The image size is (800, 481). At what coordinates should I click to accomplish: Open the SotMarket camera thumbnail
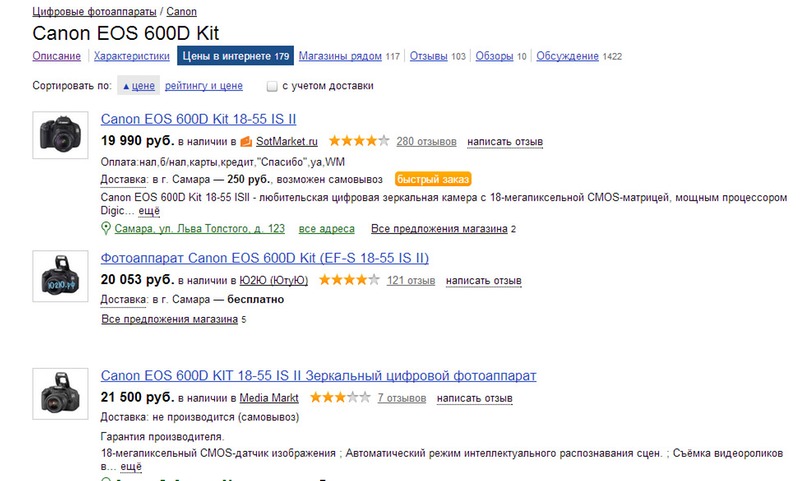click(x=60, y=135)
